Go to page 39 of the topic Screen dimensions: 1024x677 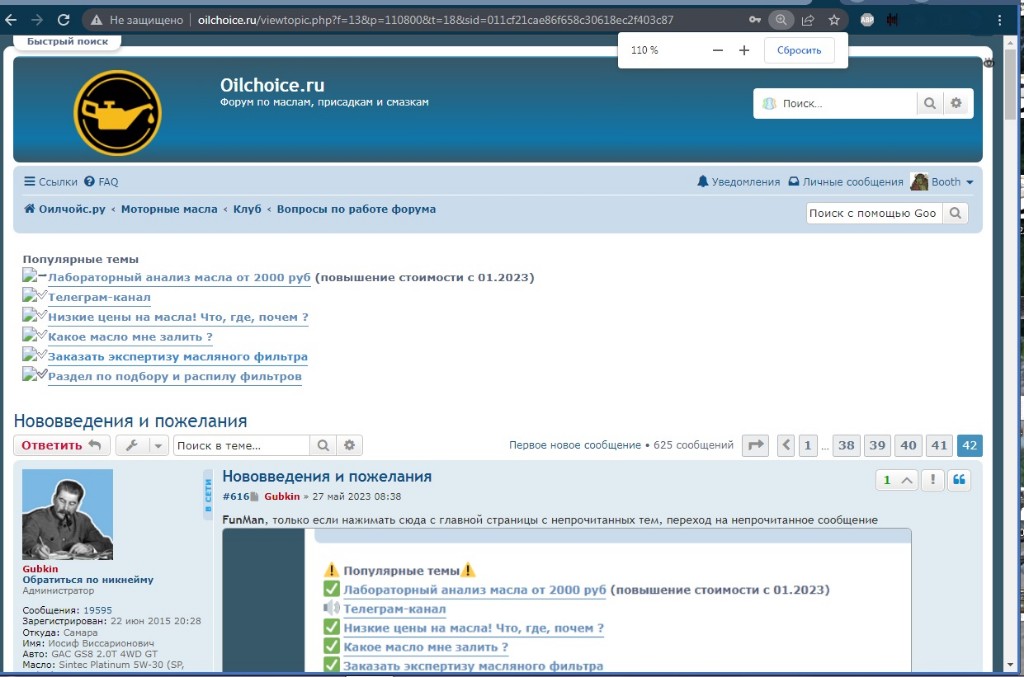coord(877,445)
